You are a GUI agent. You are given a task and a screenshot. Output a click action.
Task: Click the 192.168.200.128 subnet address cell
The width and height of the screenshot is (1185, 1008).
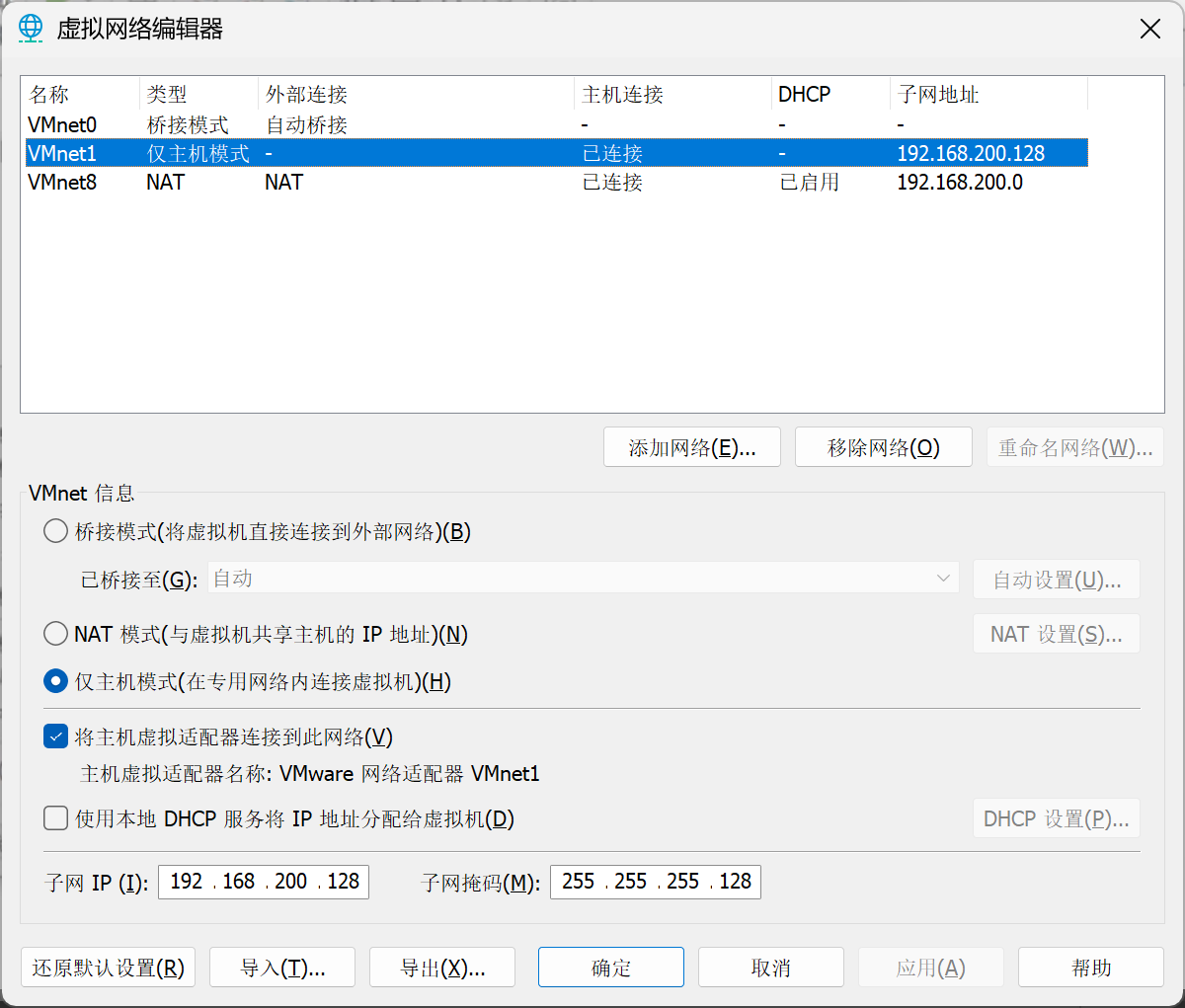coord(971,153)
